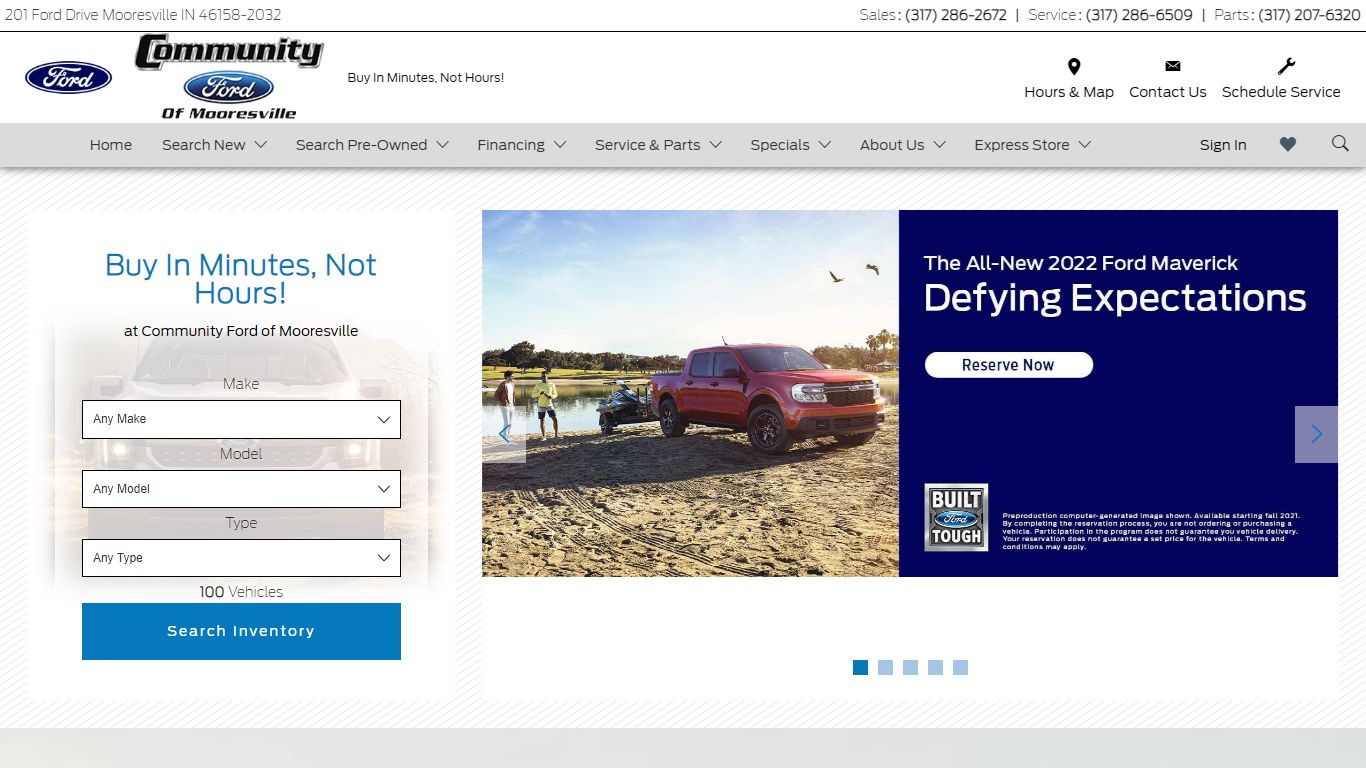Select the first carousel slide indicator
The image size is (1366, 768).
coord(860,667)
